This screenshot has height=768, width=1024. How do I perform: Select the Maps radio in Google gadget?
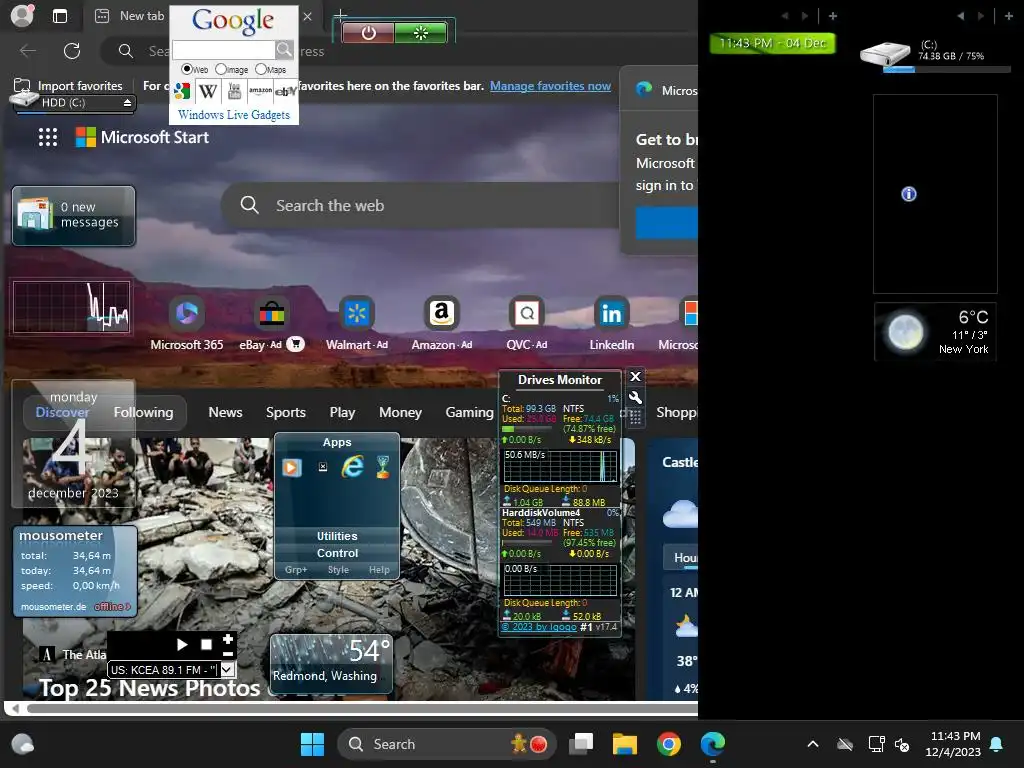click(261, 69)
